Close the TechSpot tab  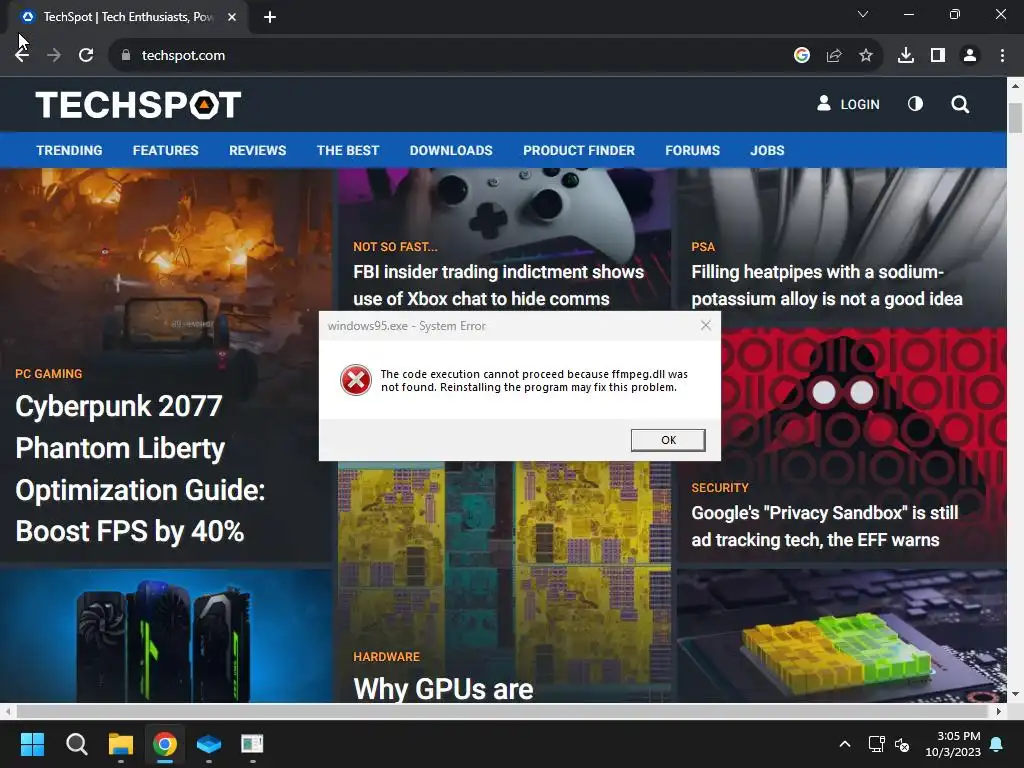pos(232,17)
